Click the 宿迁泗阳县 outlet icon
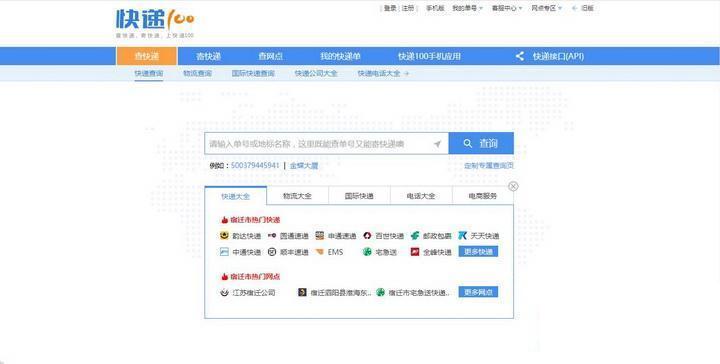Image resolution: width=720 pixels, height=364 pixels. point(302,292)
